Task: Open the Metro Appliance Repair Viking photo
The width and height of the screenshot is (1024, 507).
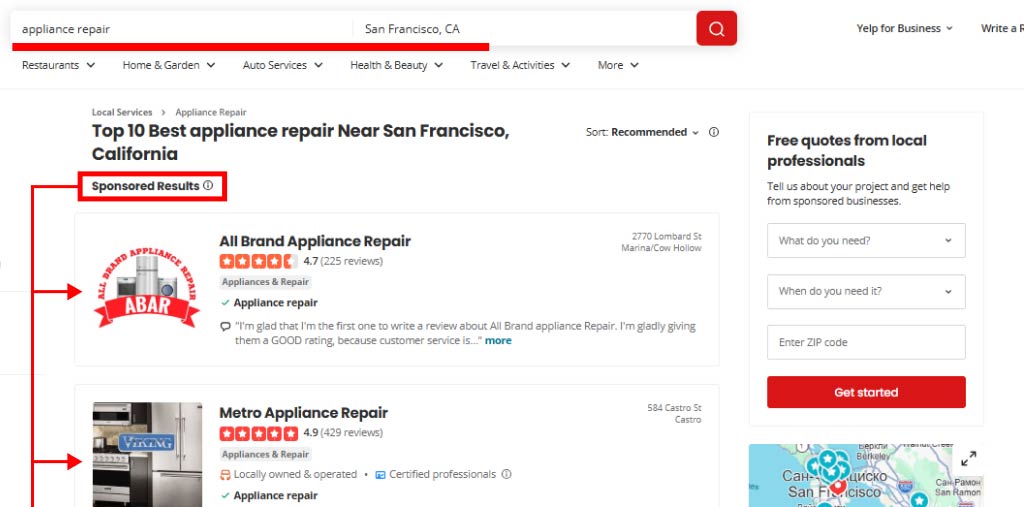Action: pos(147,455)
